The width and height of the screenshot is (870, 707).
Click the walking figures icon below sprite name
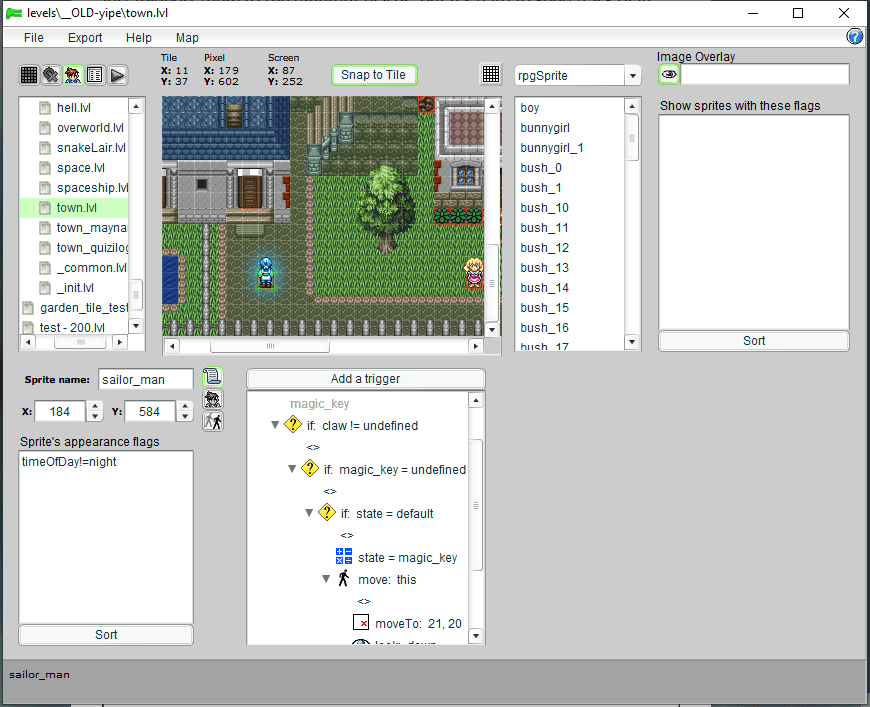click(212, 421)
